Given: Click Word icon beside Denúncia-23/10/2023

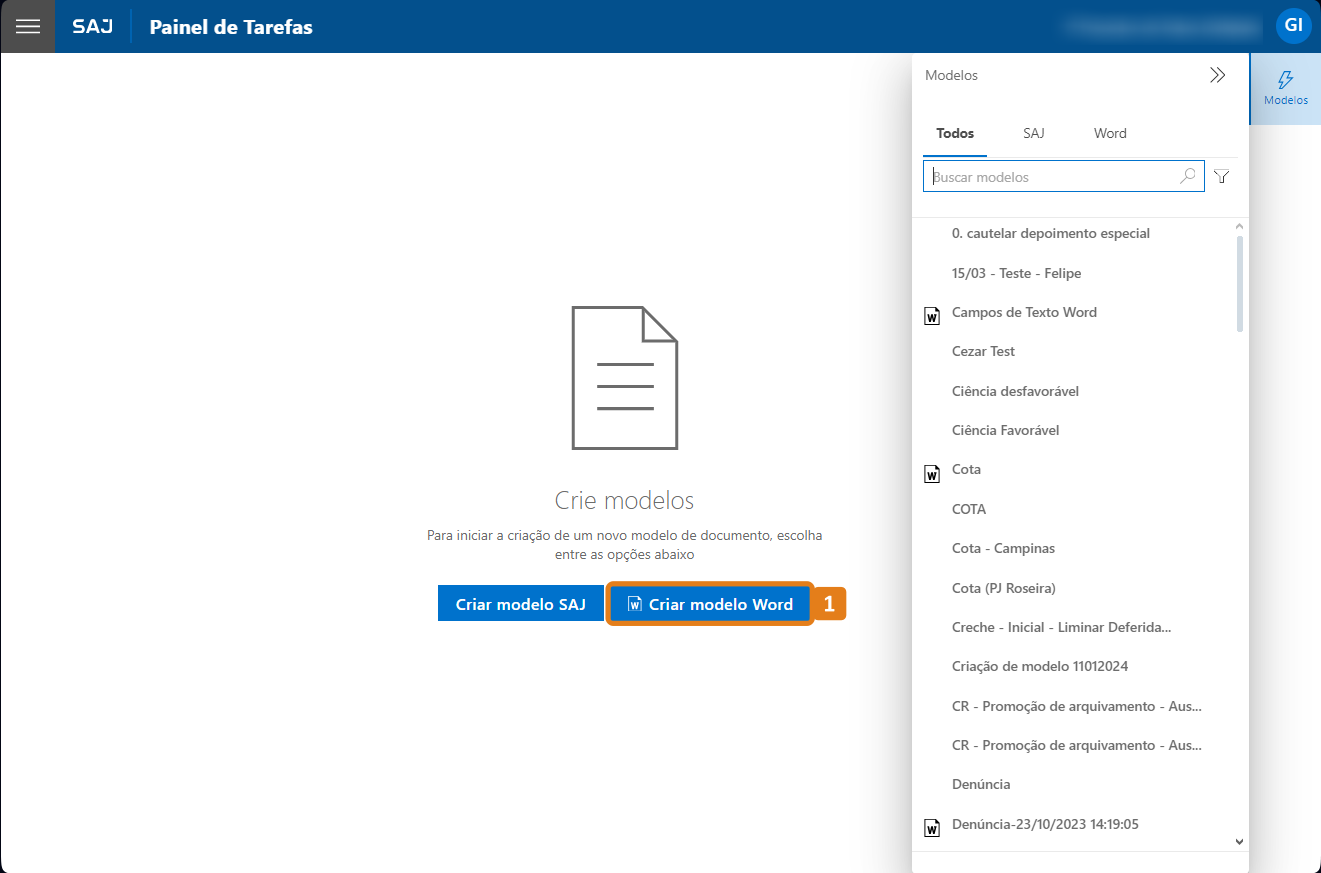Looking at the screenshot, I should tap(932, 828).
